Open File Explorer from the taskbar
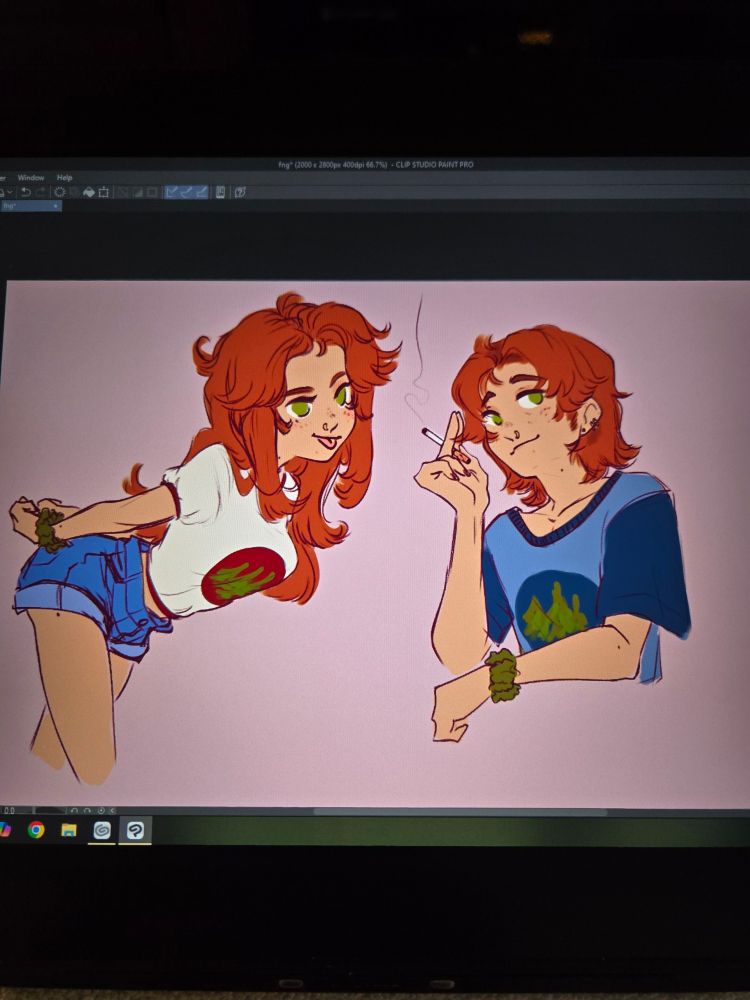 pos(69,830)
